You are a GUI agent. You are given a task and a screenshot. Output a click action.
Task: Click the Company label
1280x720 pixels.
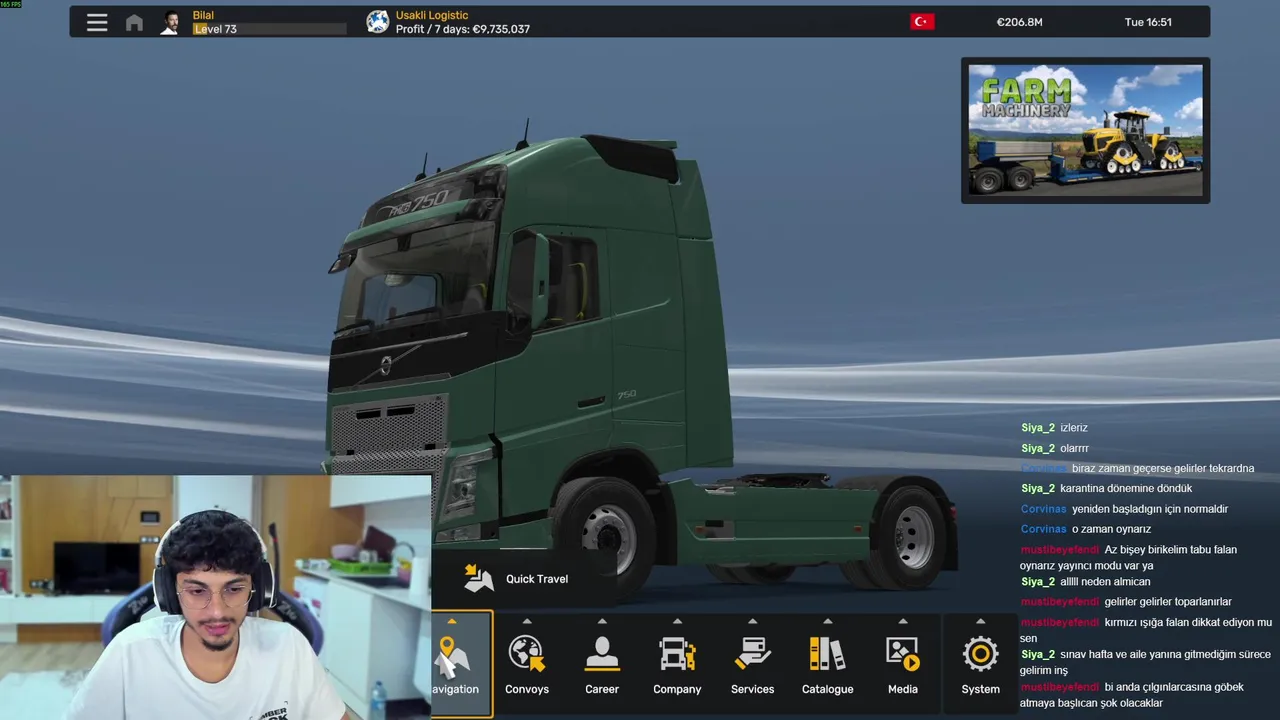click(677, 689)
